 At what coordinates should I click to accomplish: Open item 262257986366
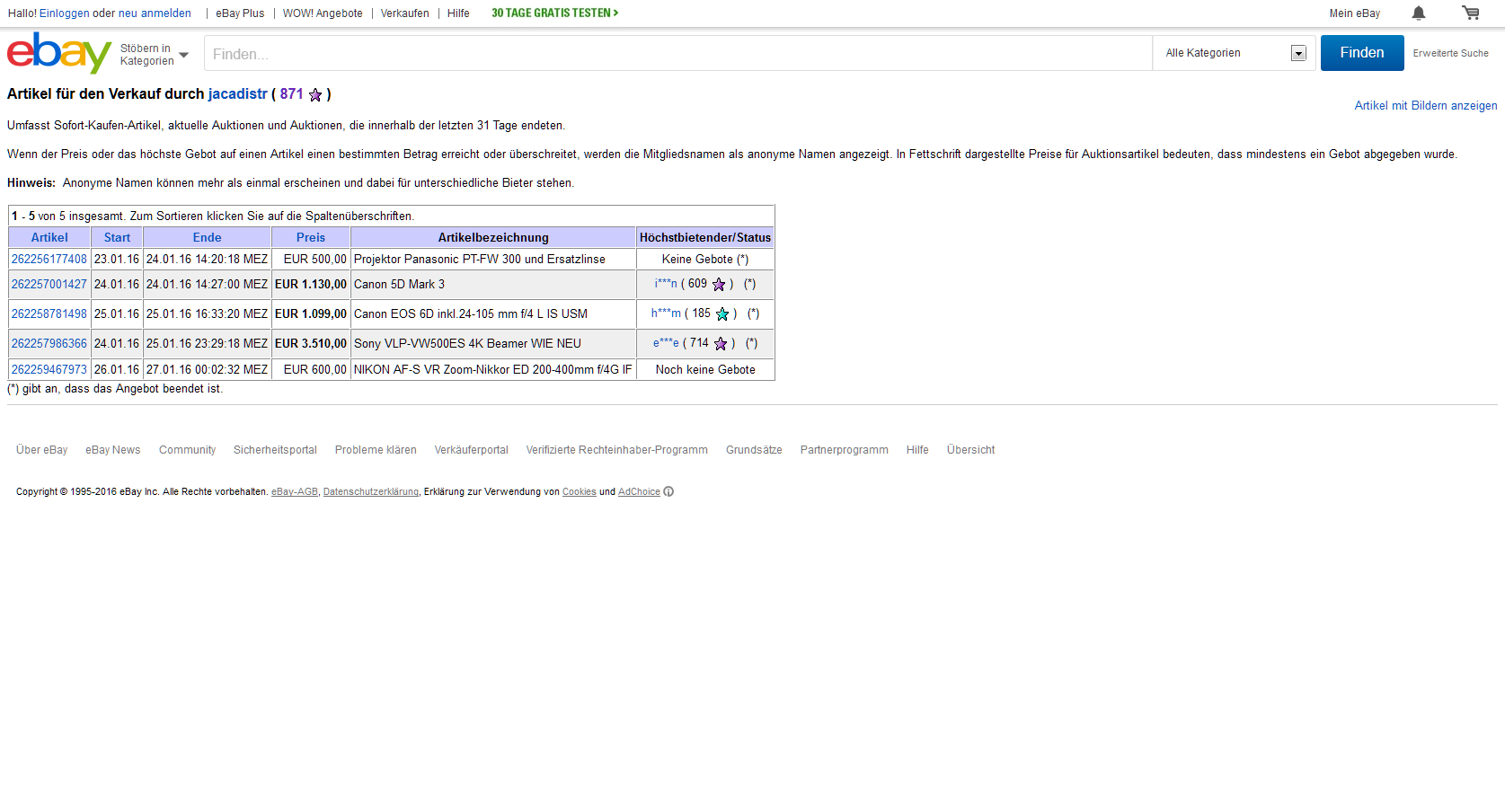[x=49, y=344]
